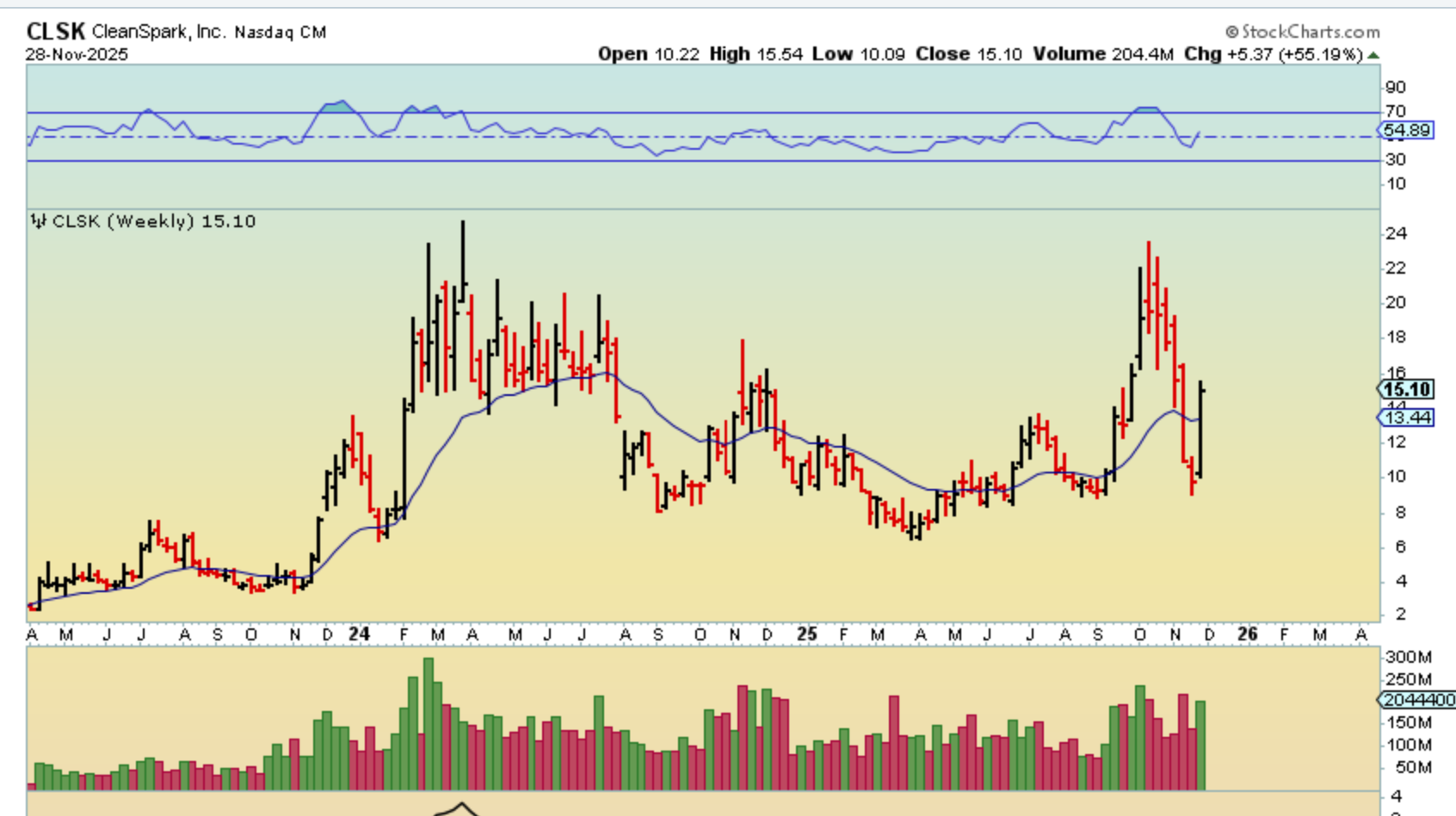The width and height of the screenshot is (1456, 816).
Task: Click the Nasdaq CM exchange label
Action: [x=281, y=33]
